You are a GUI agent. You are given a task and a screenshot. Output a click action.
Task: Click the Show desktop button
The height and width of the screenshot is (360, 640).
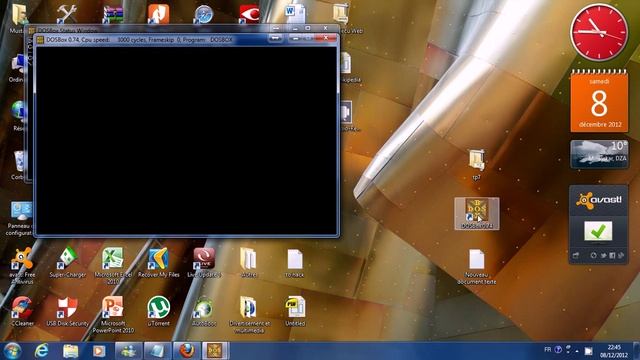pos(637,351)
